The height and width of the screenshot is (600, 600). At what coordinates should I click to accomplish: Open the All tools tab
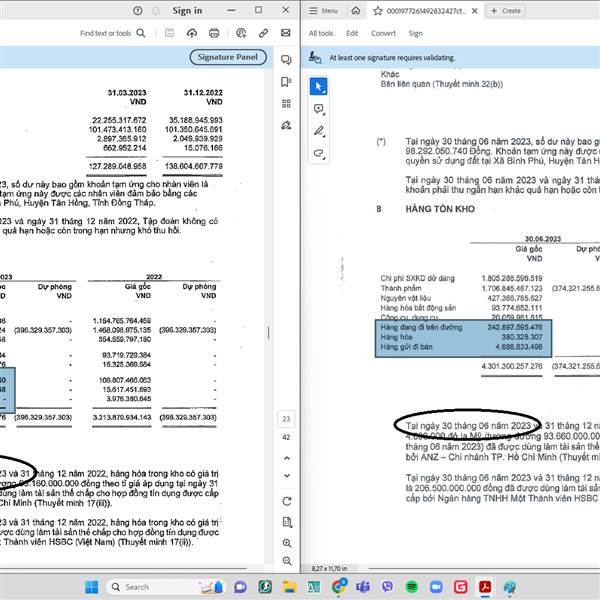[321, 33]
